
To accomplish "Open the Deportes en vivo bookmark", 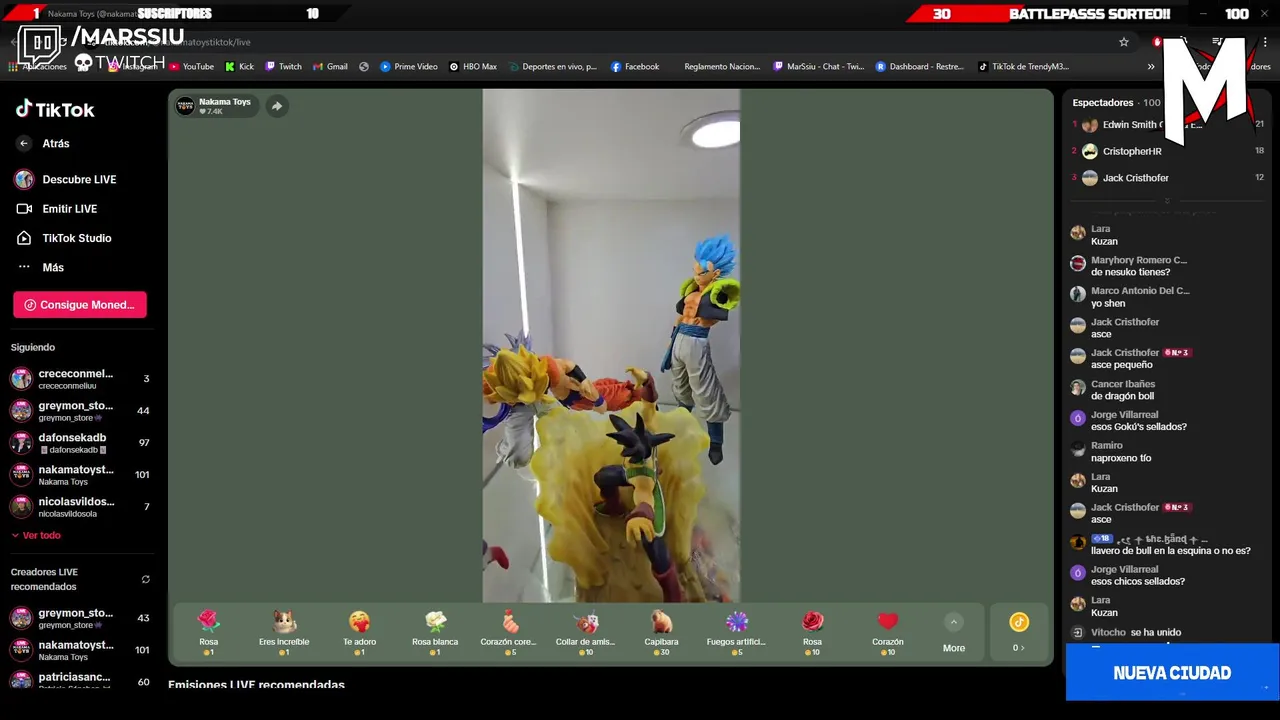I will [x=552, y=67].
